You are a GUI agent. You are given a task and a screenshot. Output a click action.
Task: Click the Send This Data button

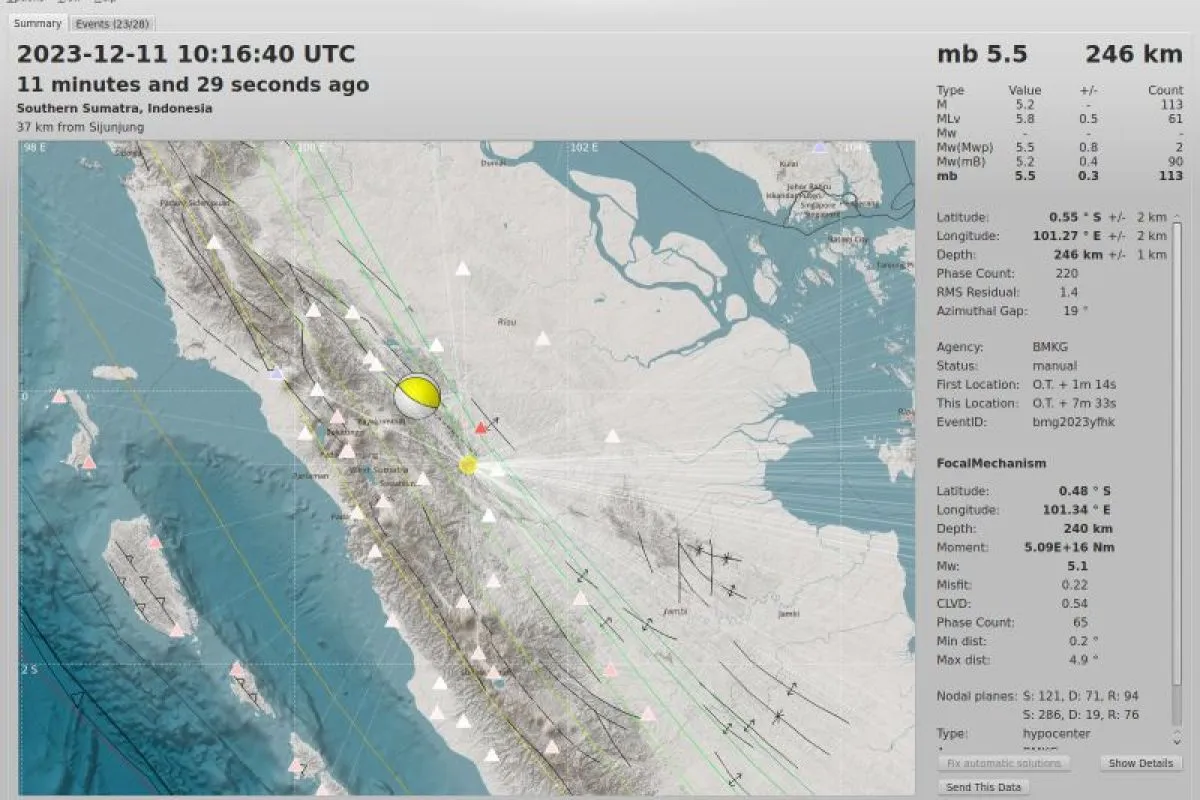tap(985, 787)
